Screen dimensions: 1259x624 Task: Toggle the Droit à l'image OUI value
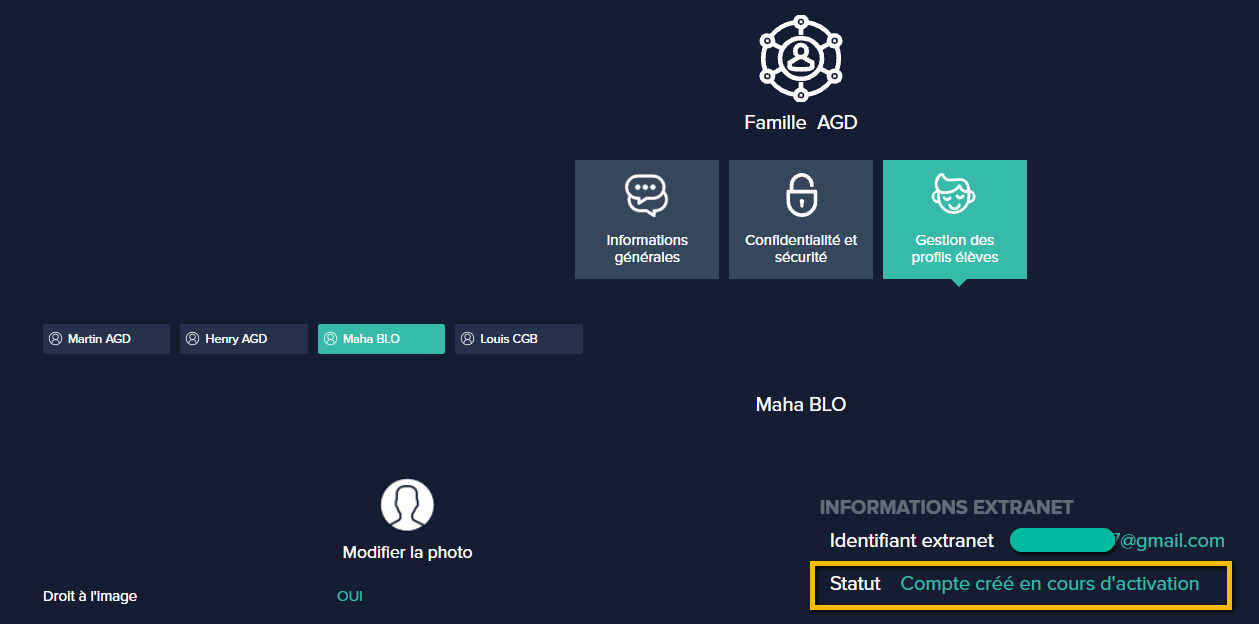pos(350,596)
